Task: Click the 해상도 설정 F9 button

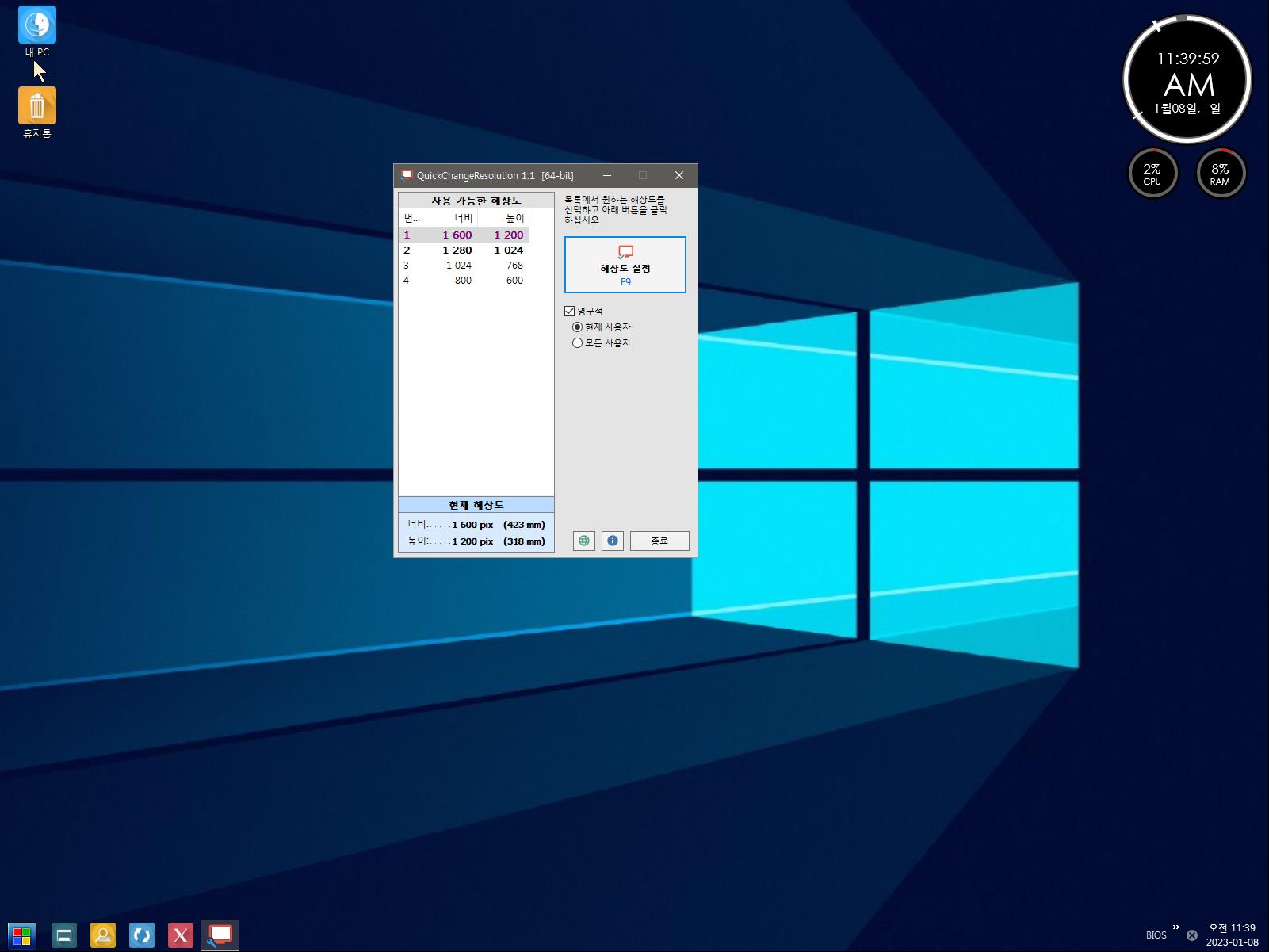Action: (x=625, y=265)
